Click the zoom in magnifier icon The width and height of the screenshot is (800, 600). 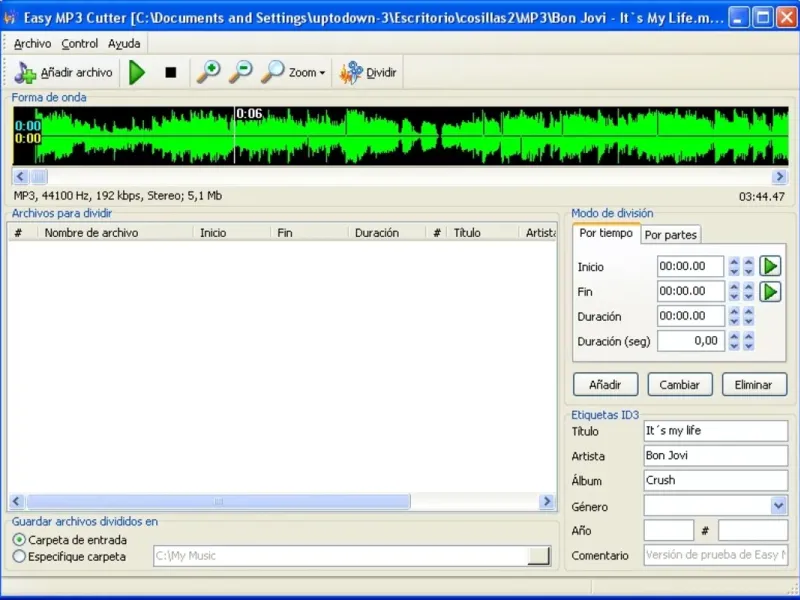point(208,72)
